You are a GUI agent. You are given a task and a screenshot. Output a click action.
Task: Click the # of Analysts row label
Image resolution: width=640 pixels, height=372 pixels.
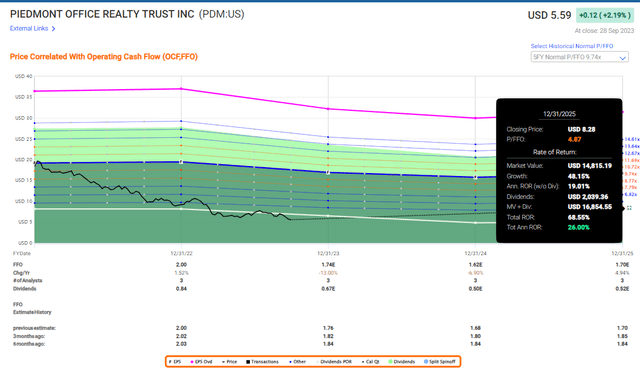coord(27,281)
